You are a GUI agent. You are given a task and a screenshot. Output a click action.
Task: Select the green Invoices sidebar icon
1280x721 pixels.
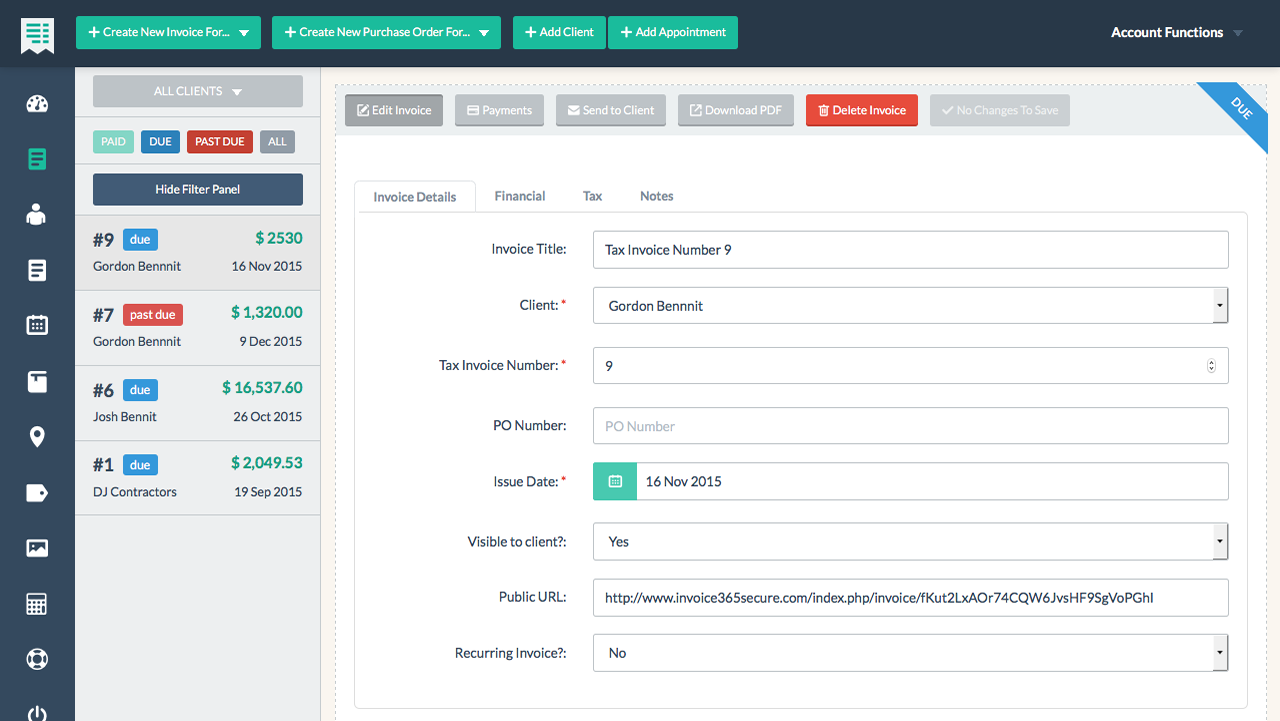pos(36,158)
